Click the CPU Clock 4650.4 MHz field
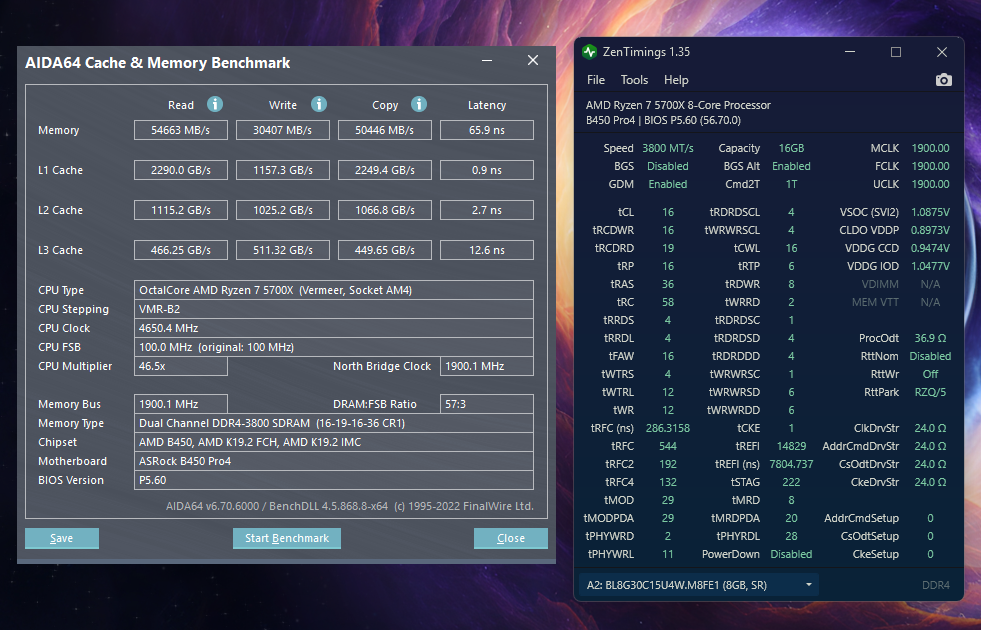 pos(333,328)
